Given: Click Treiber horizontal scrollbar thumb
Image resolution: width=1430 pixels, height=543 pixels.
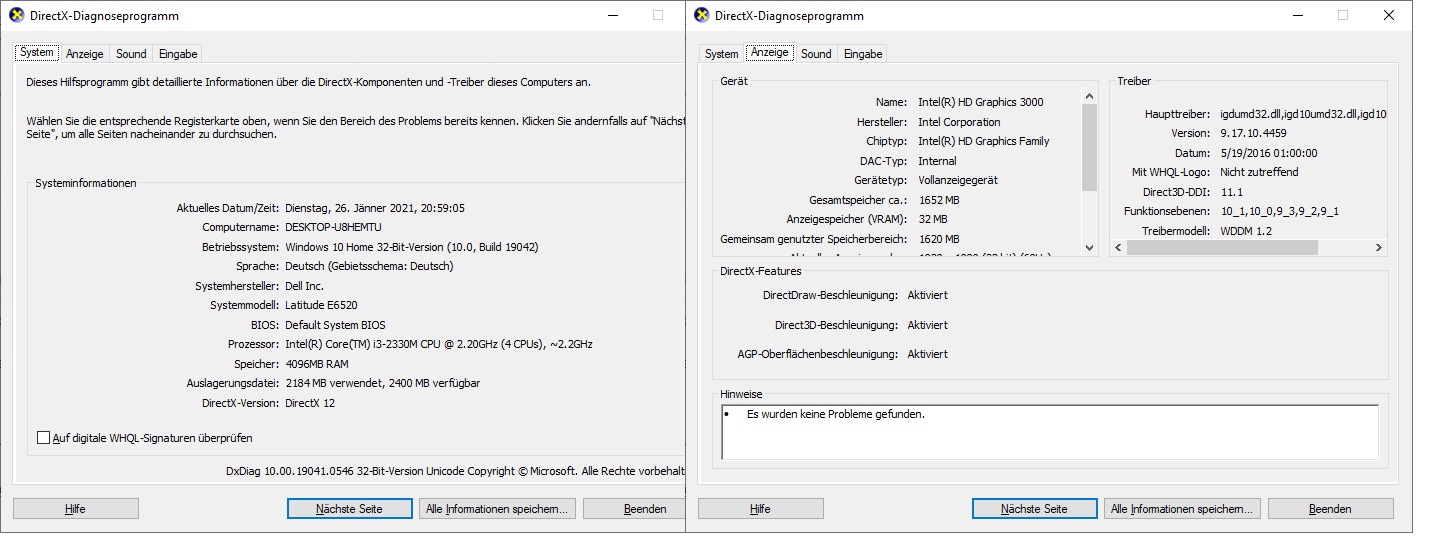Looking at the screenshot, I should click(1222, 247).
